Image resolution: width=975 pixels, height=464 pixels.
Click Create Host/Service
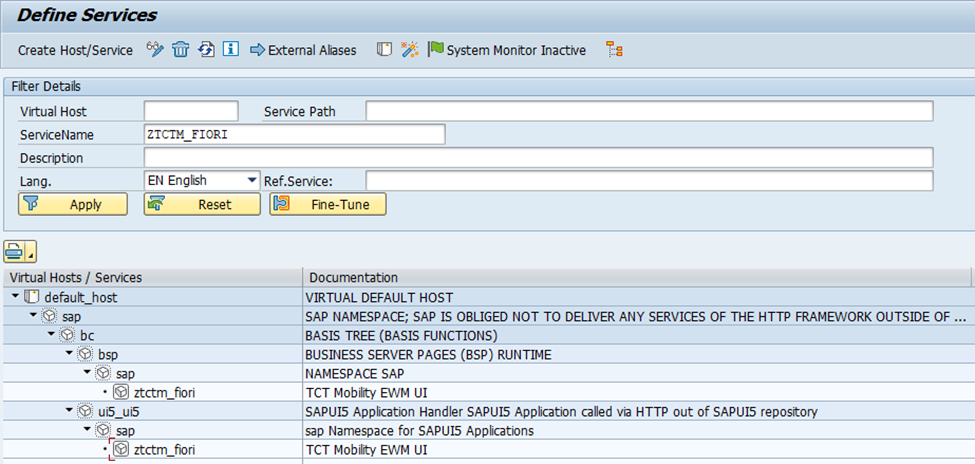[x=75, y=50]
